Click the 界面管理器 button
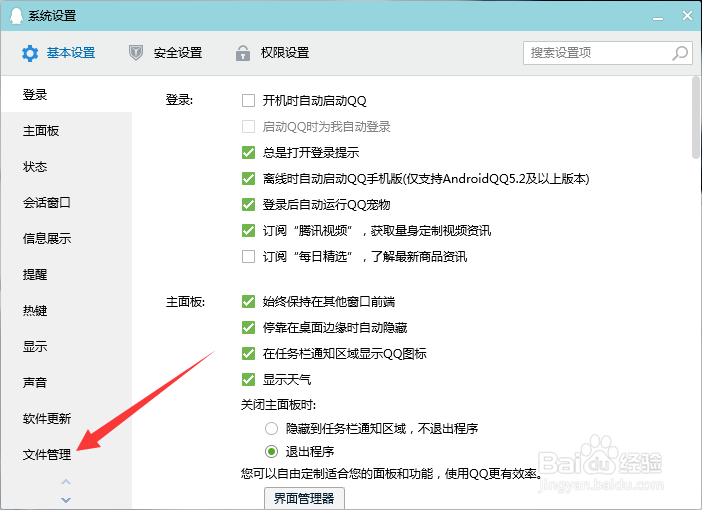Viewport: 702px width, 510px height. pyautogui.click(x=304, y=498)
